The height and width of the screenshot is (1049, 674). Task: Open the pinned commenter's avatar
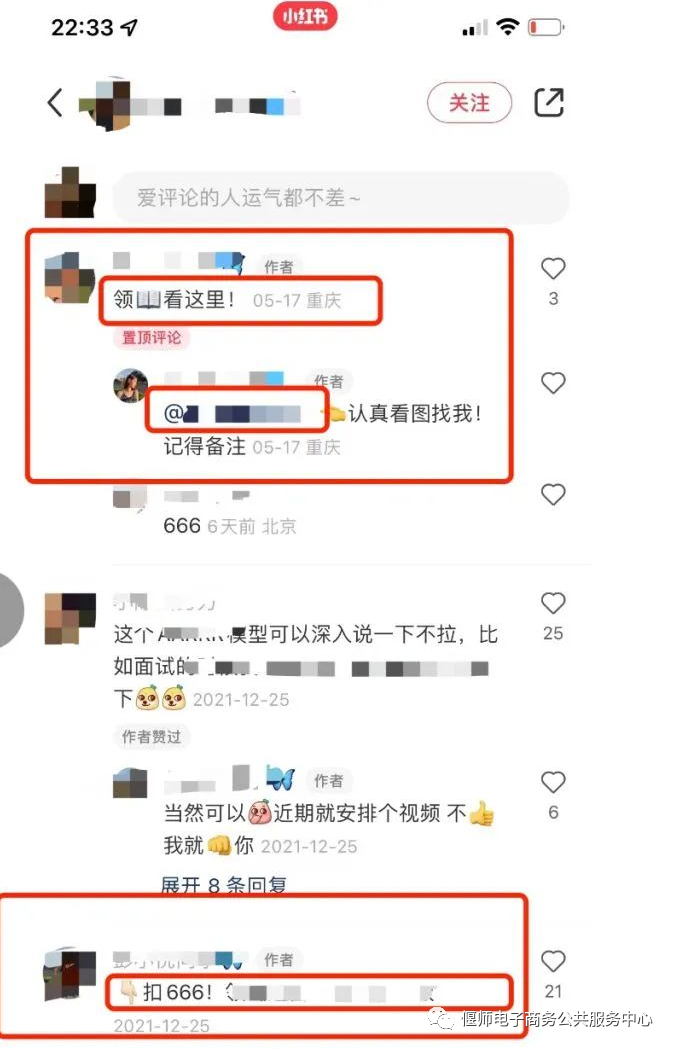pyautogui.click(x=70, y=278)
